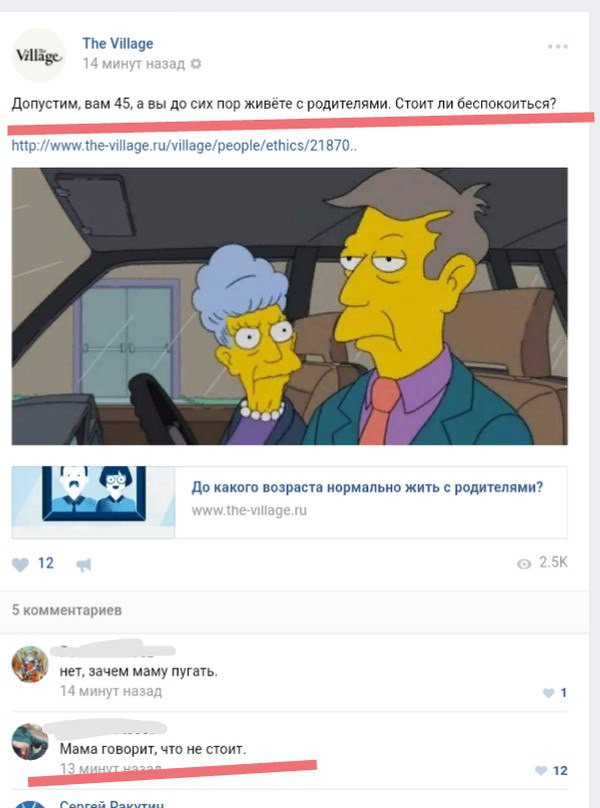Open the post options three-dots menu
The image size is (600, 808).
pos(558,46)
